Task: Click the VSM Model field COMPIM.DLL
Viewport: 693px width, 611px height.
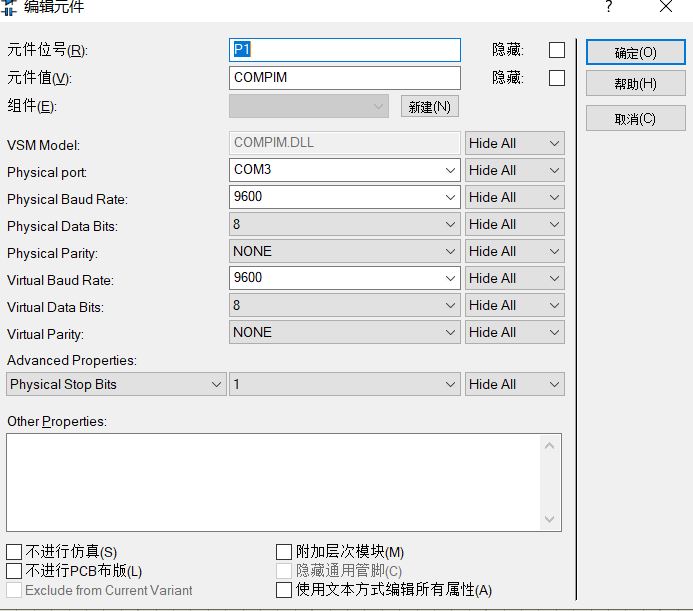Action: (345, 143)
